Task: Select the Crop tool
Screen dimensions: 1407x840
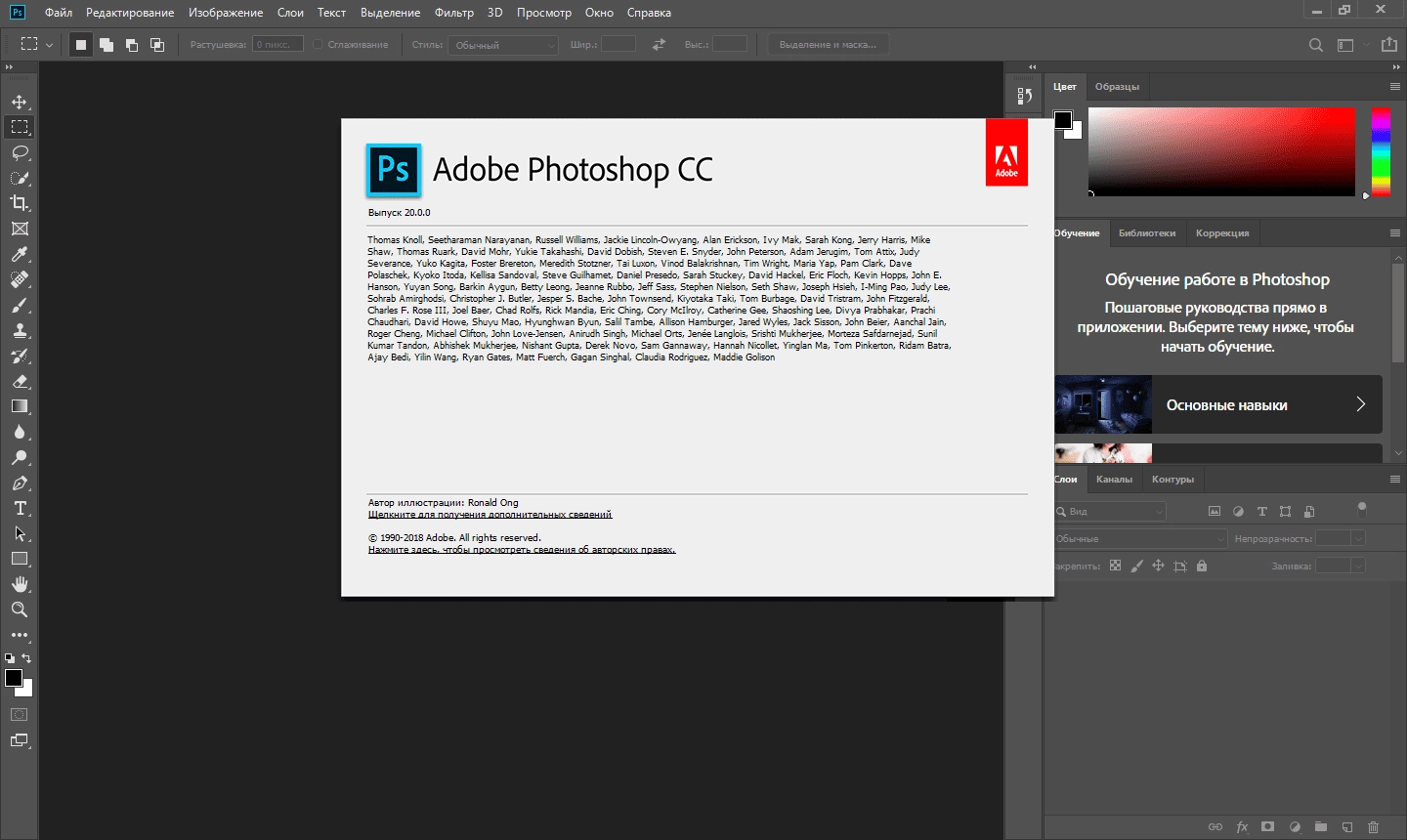Action: pyautogui.click(x=20, y=203)
